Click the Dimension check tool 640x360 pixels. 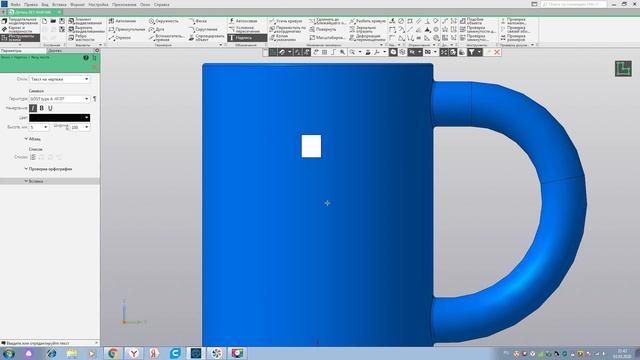point(513,38)
